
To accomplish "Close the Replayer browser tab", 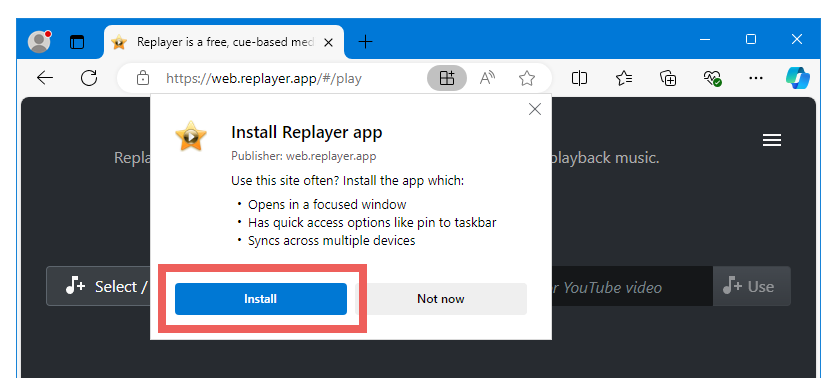I will click(x=329, y=42).
